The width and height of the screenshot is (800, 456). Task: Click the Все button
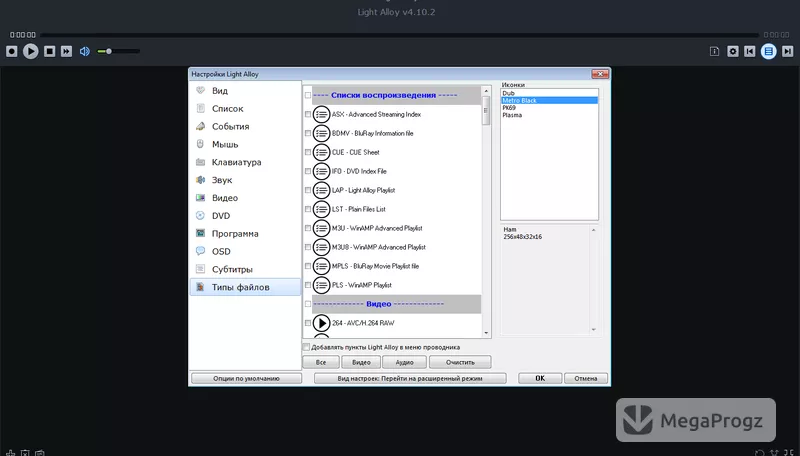point(321,362)
